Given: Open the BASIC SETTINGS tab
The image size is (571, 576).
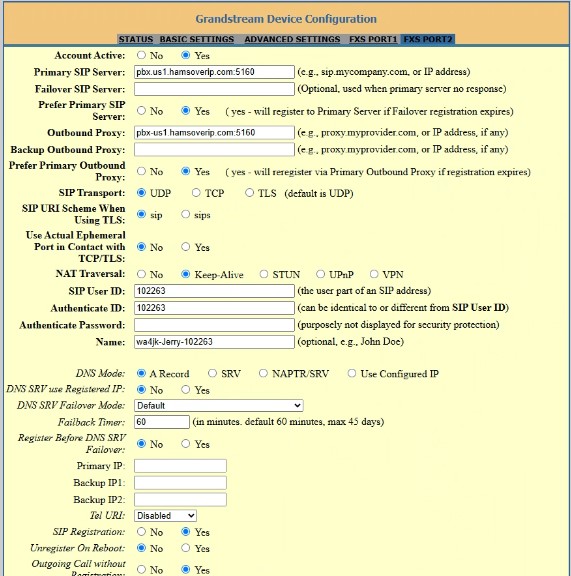Looking at the screenshot, I should pos(197,39).
